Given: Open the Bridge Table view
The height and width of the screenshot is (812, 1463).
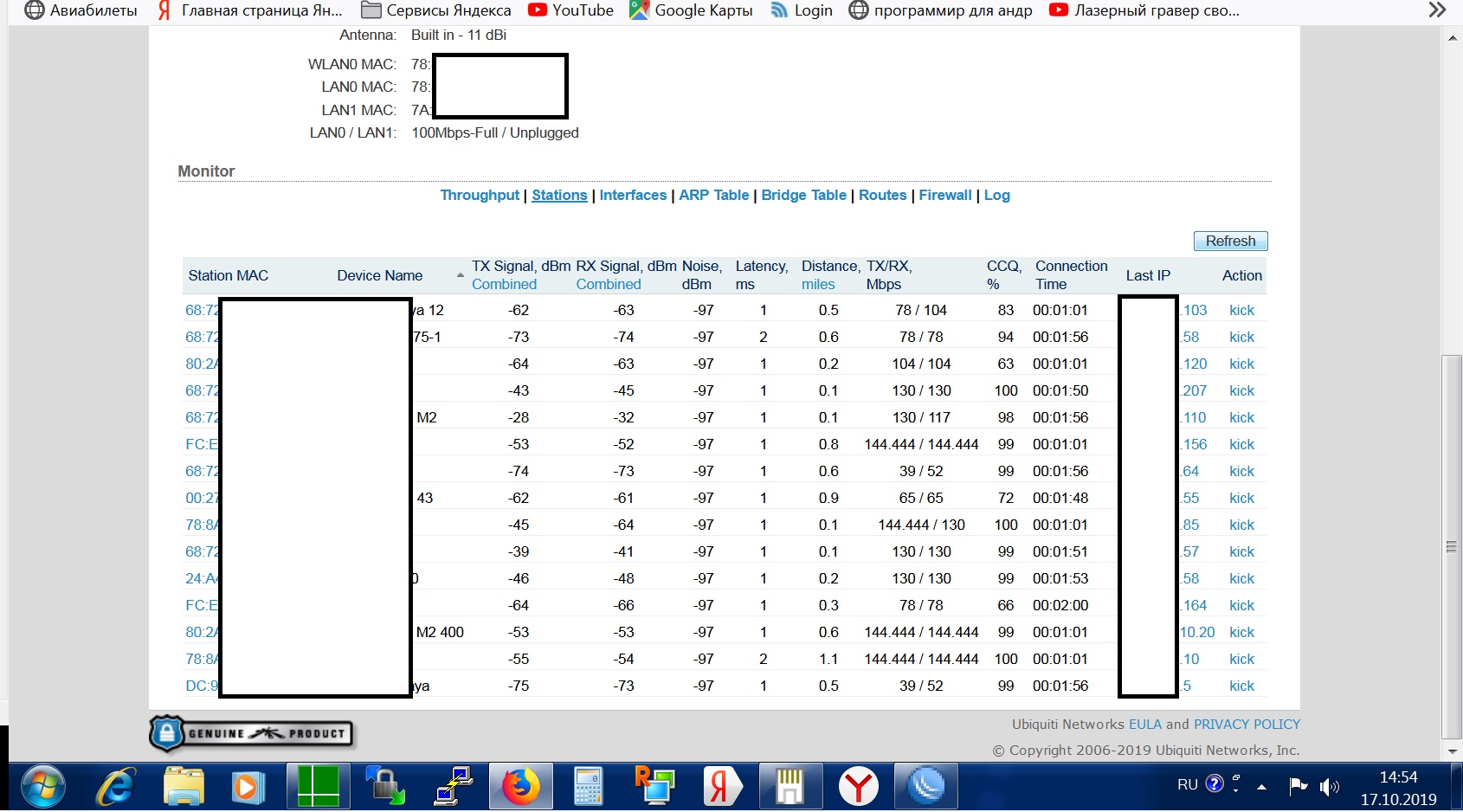Looking at the screenshot, I should pyautogui.click(x=803, y=196).
